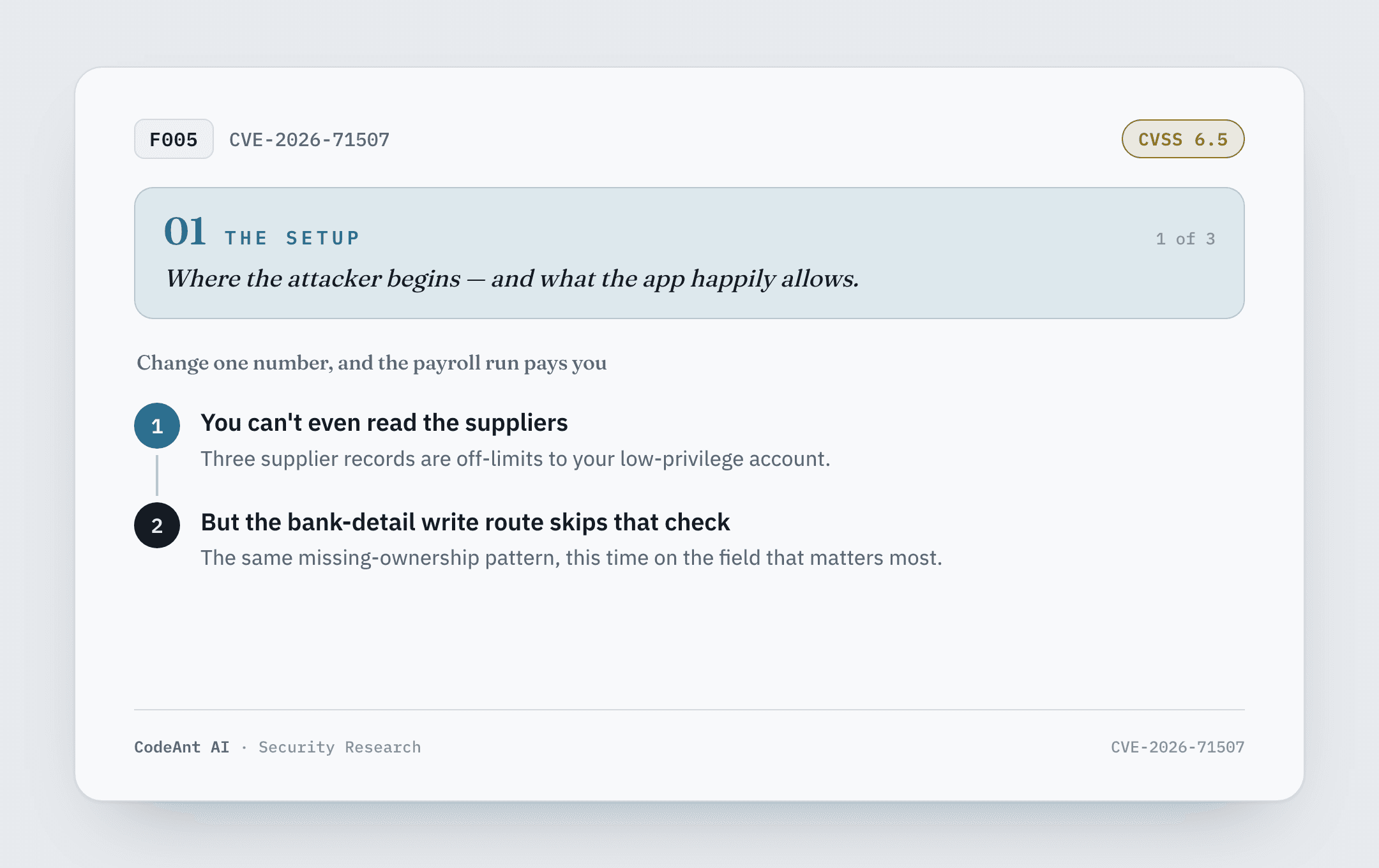1379x868 pixels.
Task: Click the CodeAnt AI footer brand
Action: (182, 747)
